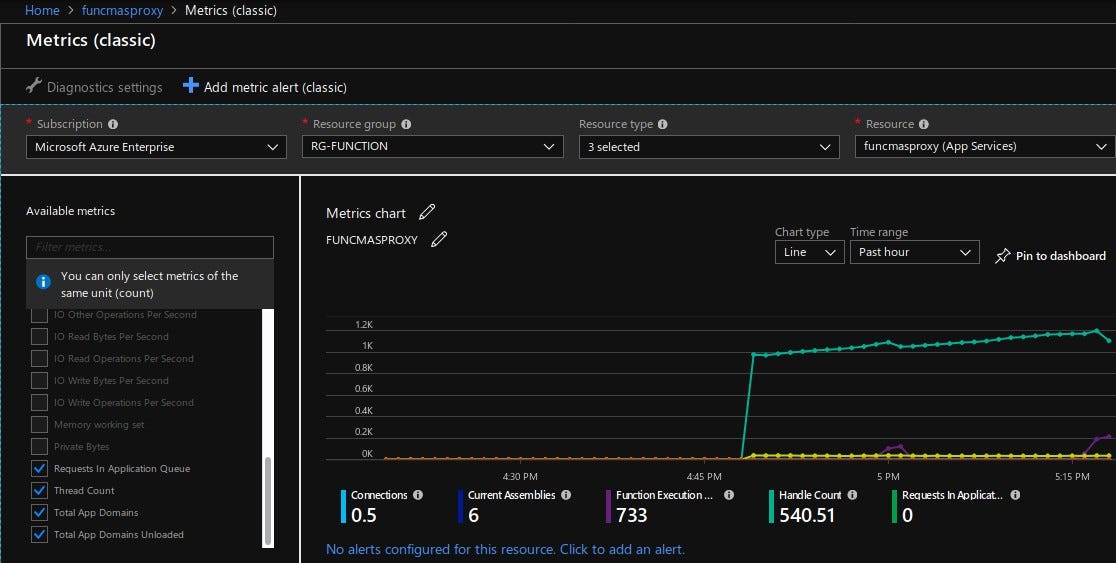Click info icon next to Resource label
Screen dimensions: 1116x563
[924, 124]
